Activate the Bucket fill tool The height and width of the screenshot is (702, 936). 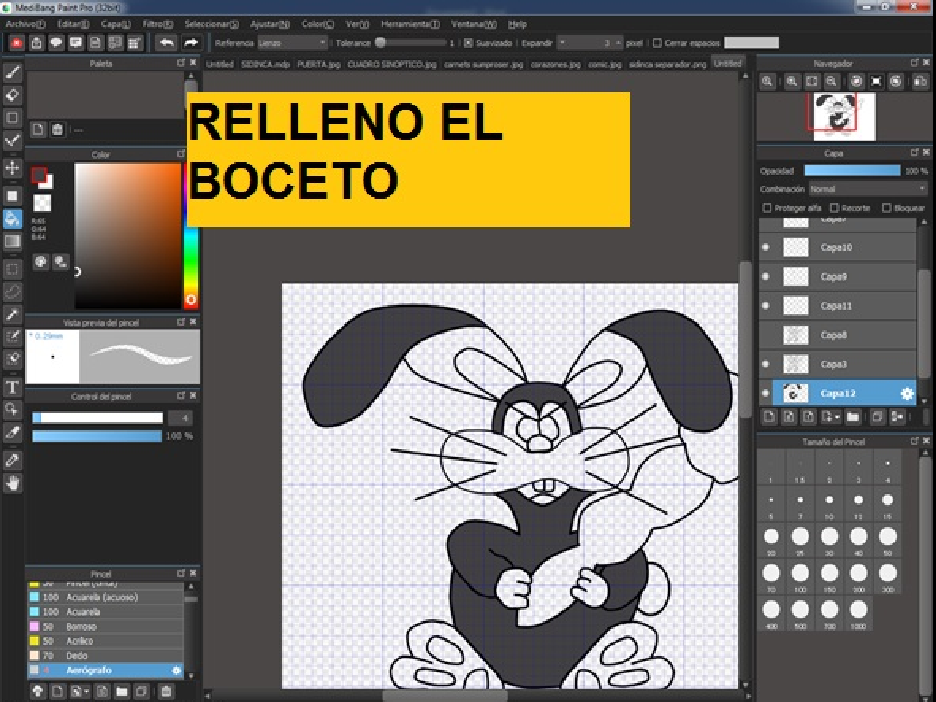[x=13, y=218]
